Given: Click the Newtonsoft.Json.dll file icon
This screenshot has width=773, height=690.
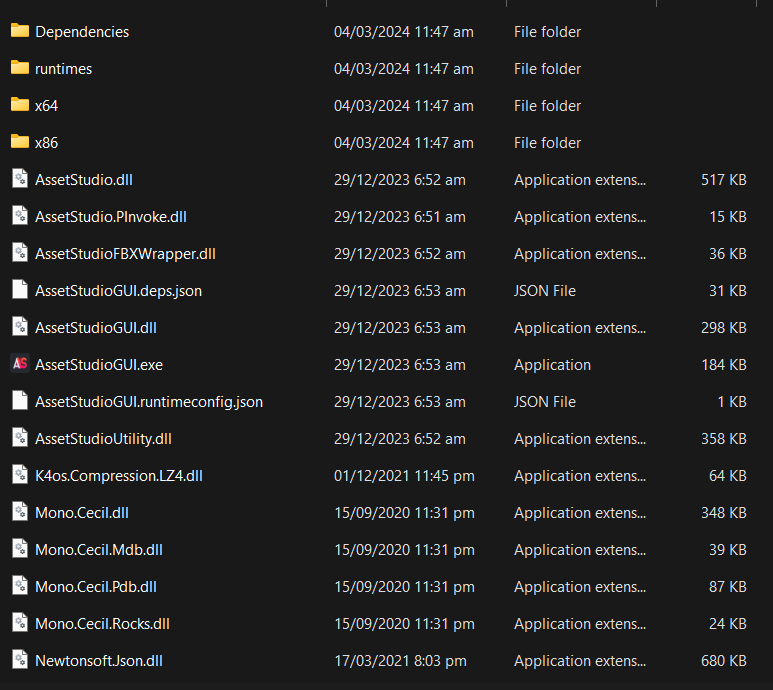Looking at the screenshot, I should pos(20,659).
